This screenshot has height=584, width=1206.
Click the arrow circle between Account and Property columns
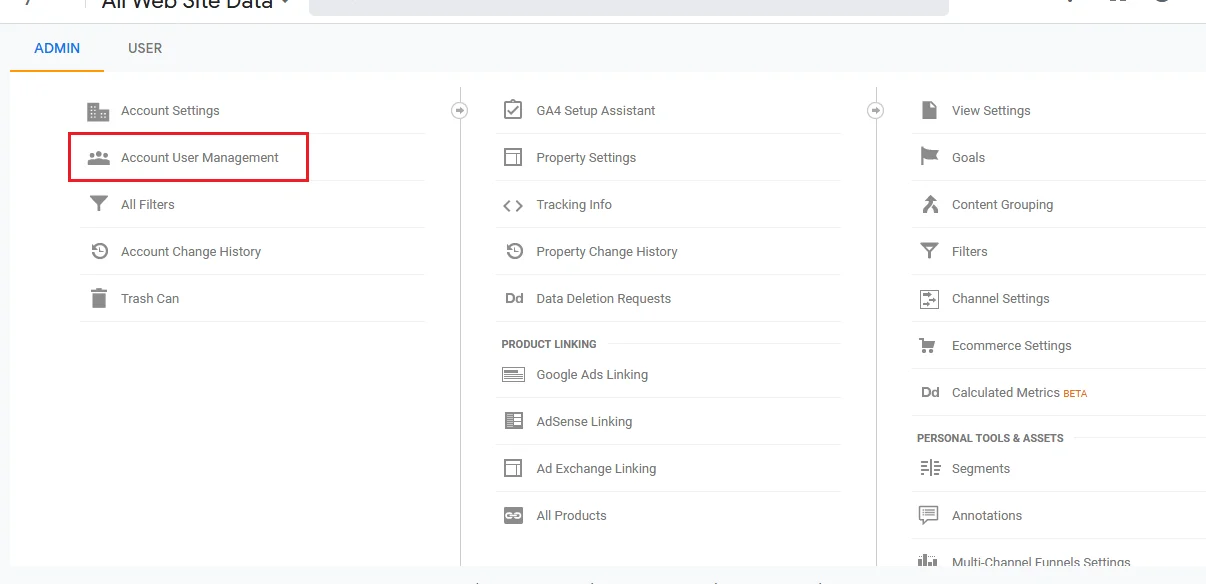click(460, 110)
